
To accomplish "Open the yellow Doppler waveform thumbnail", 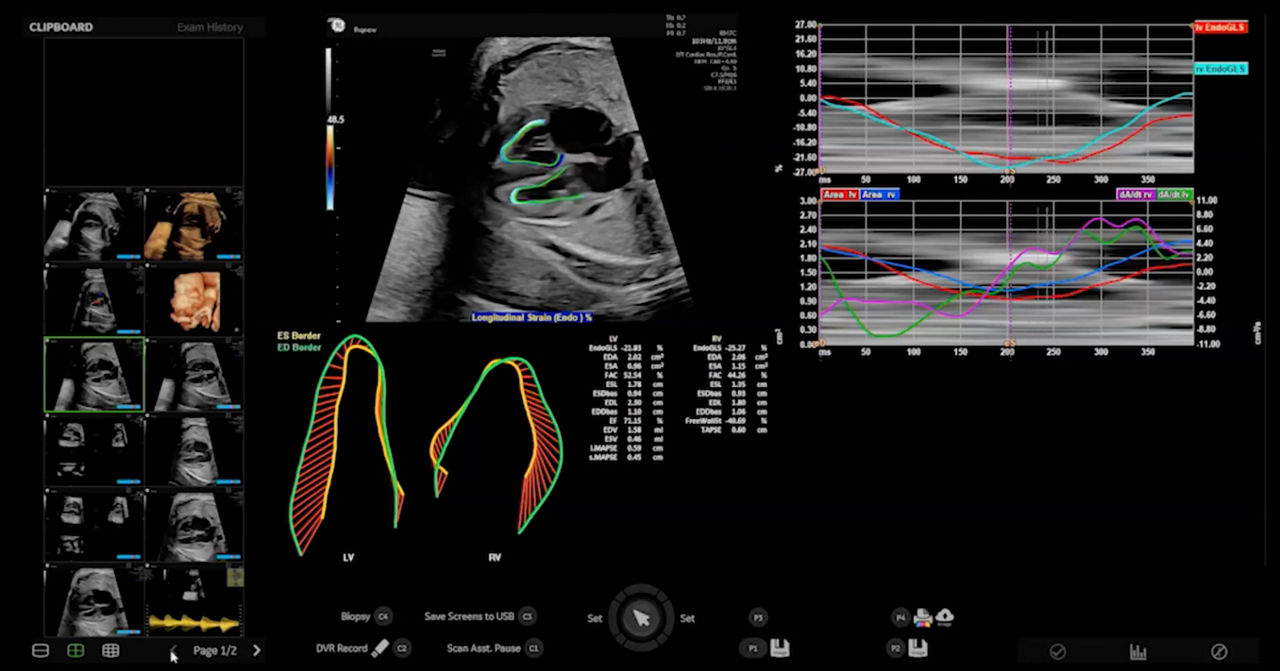I will pos(194,600).
